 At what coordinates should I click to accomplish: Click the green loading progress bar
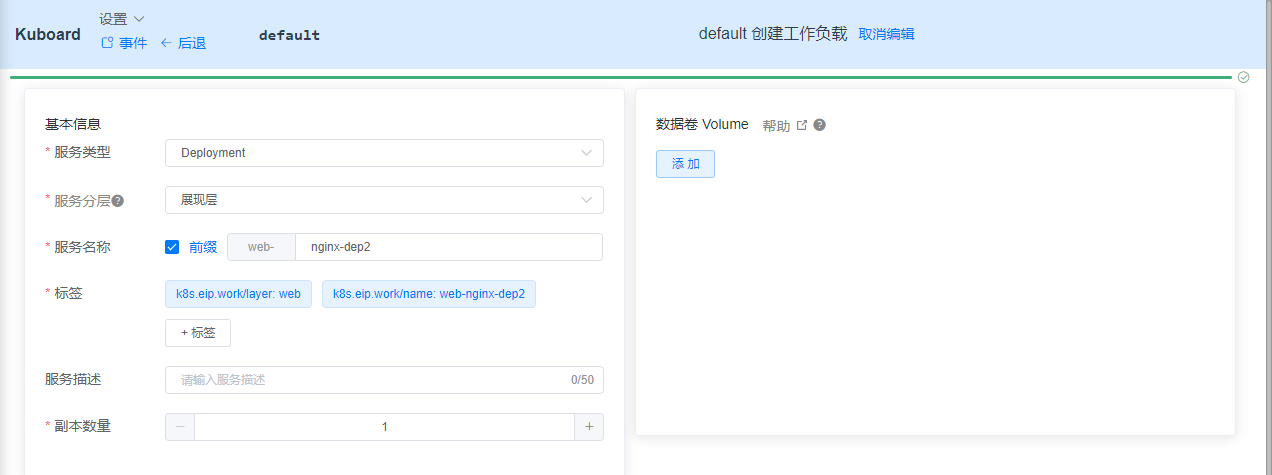click(x=621, y=77)
